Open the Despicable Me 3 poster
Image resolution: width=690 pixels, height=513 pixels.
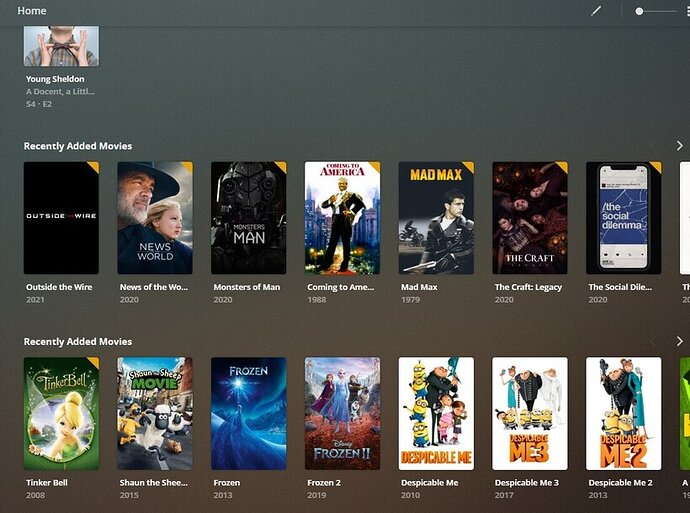pos(530,414)
